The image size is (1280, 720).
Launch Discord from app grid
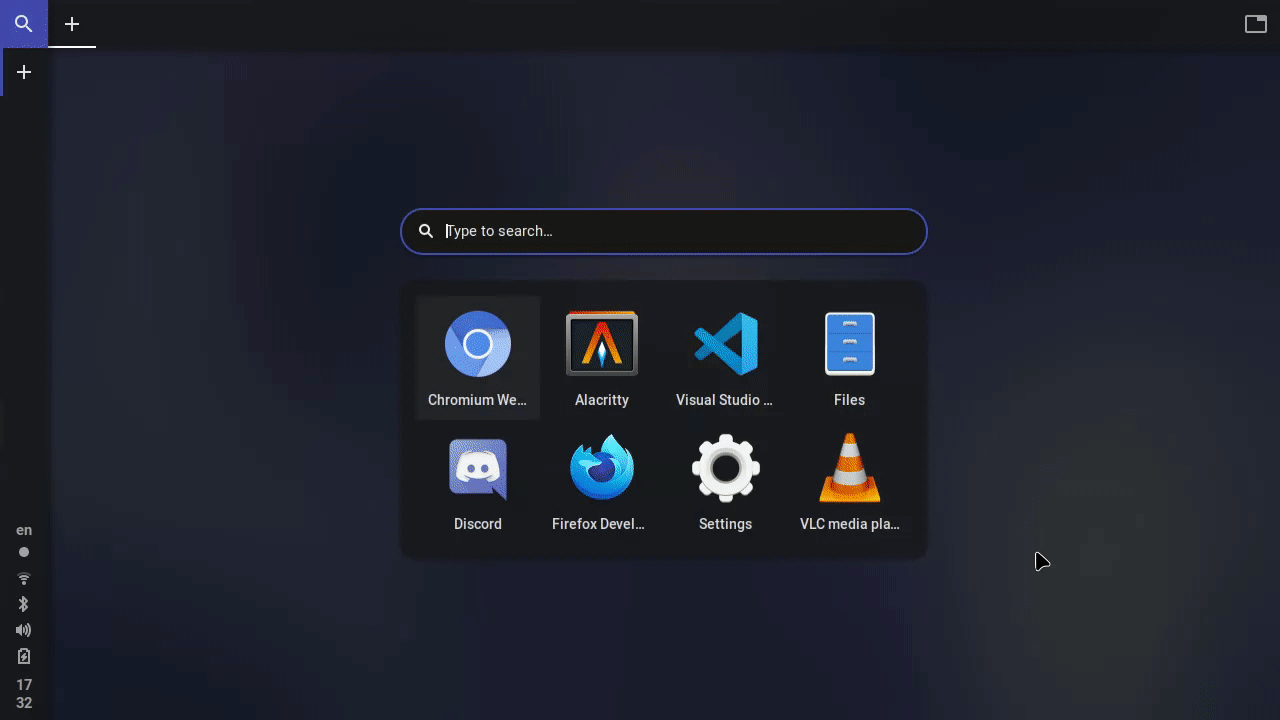coord(478,482)
